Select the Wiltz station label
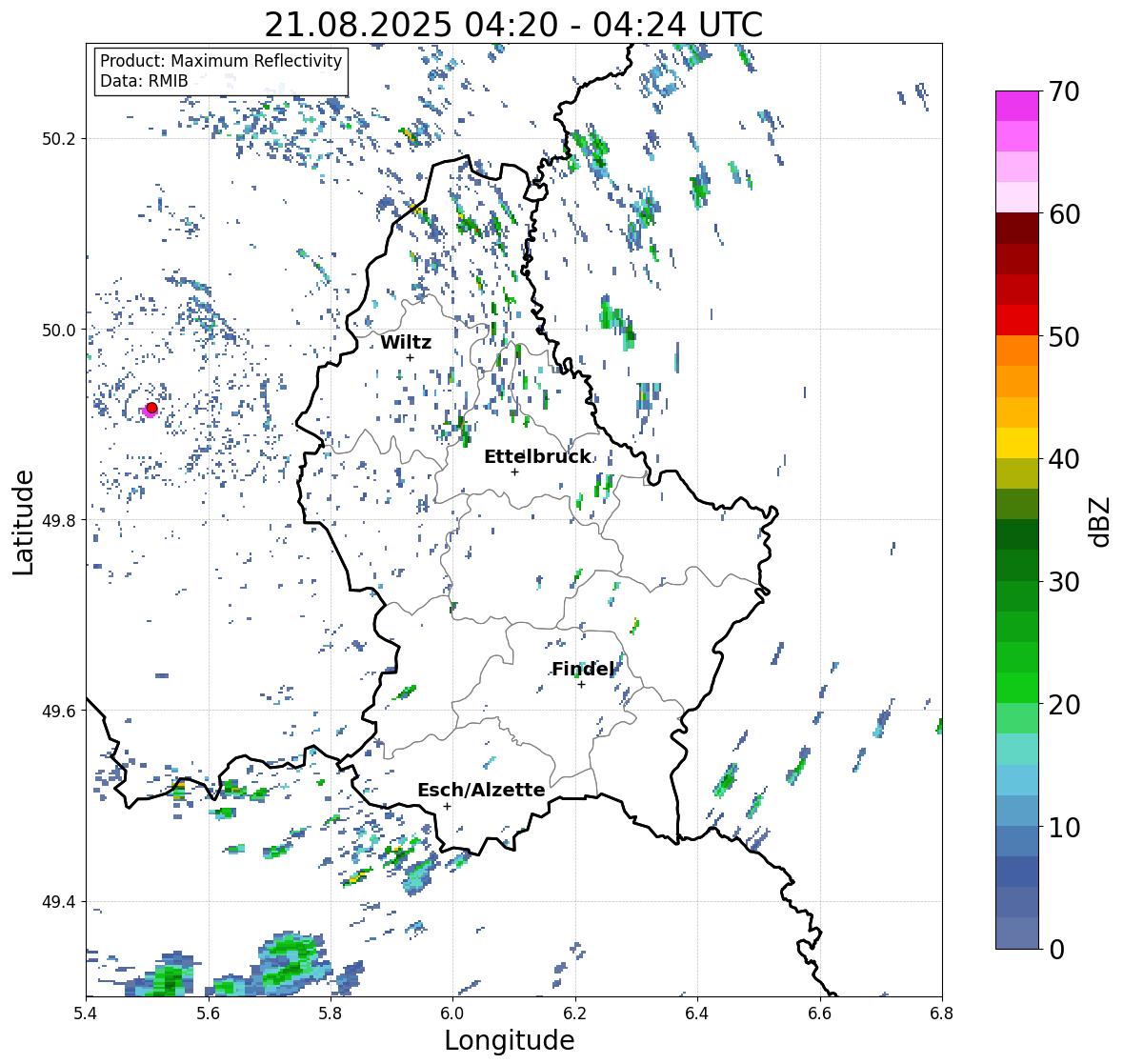Image resolution: width=1123 pixels, height=1064 pixels. [406, 342]
